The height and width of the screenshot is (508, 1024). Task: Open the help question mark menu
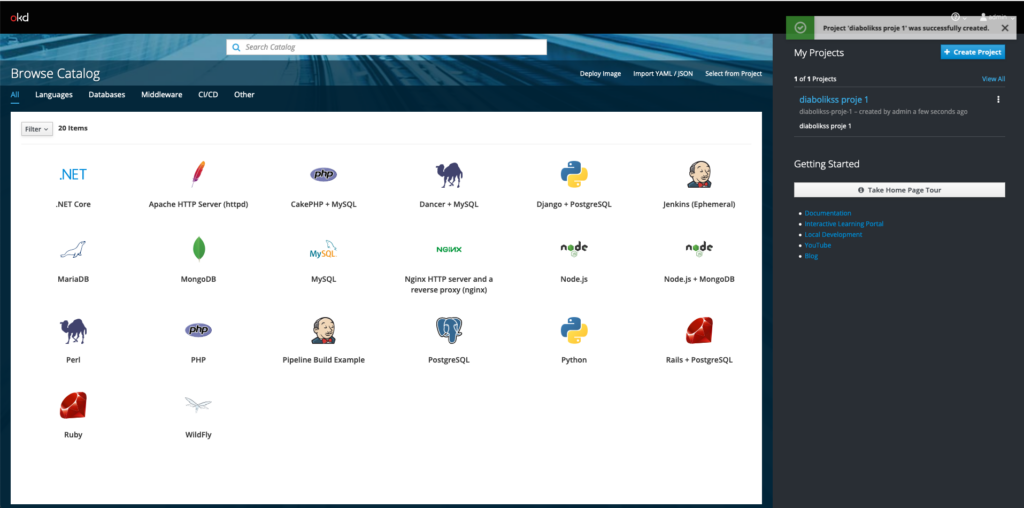tap(959, 17)
